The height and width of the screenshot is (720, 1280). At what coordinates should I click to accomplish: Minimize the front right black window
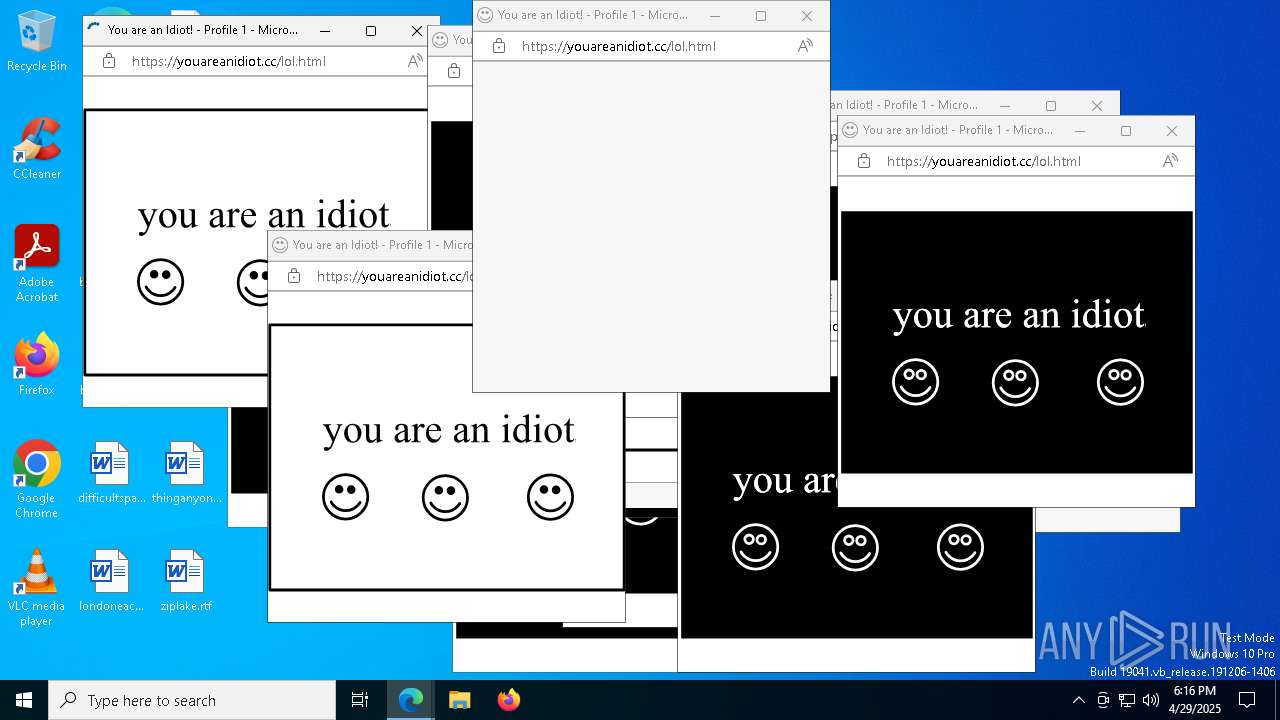click(x=1080, y=131)
